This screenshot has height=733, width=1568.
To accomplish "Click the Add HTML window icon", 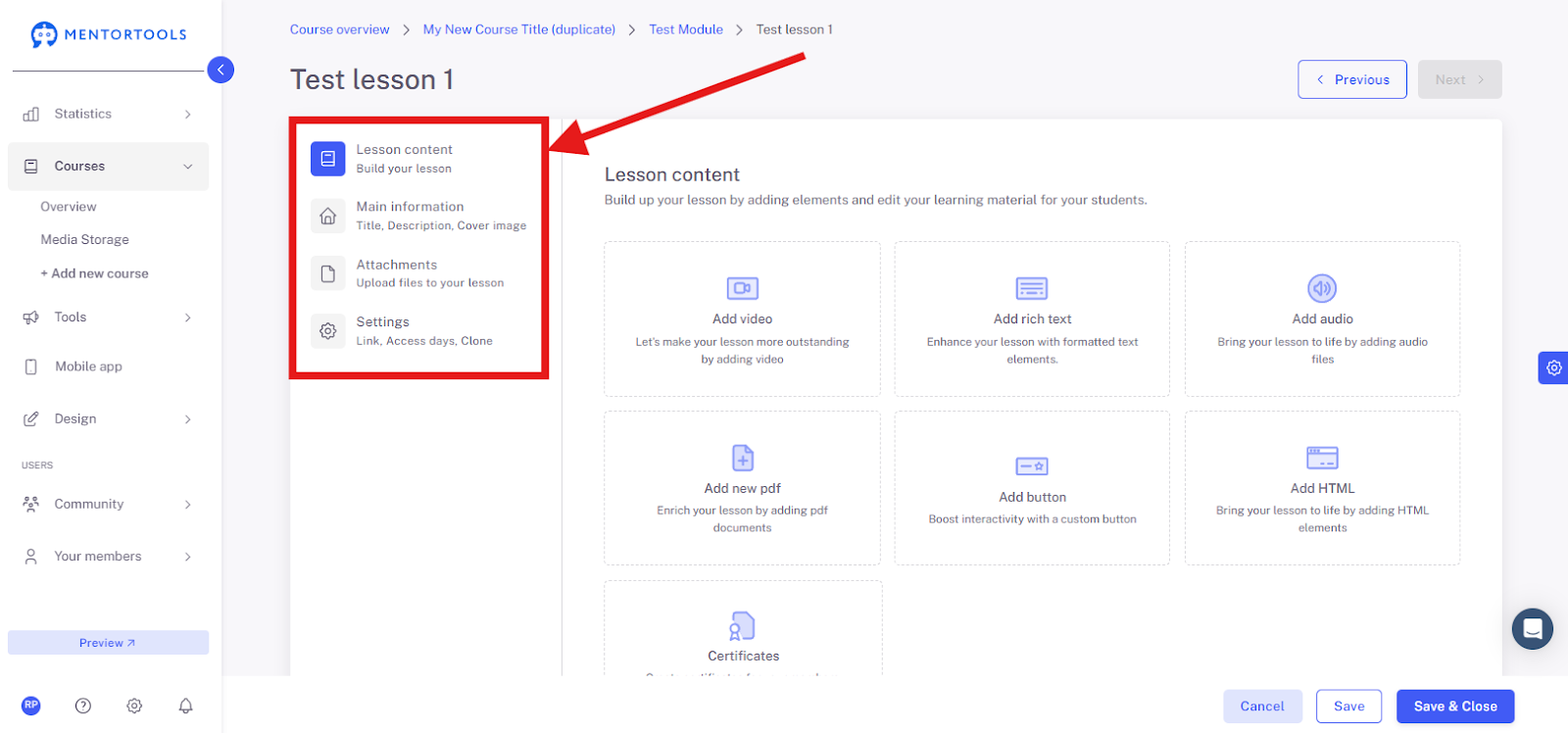I will (x=1322, y=458).
